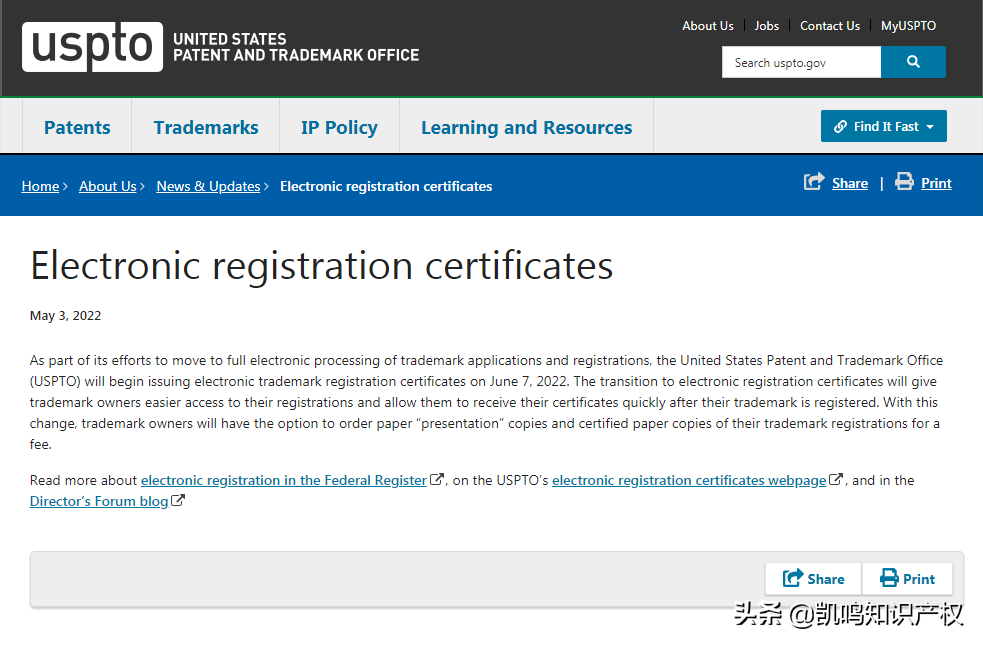Image resolution: width=983 pixels, height=646 pixels.
Task: Click the May 3, 2022 date
Action: (x=65, y=315)
